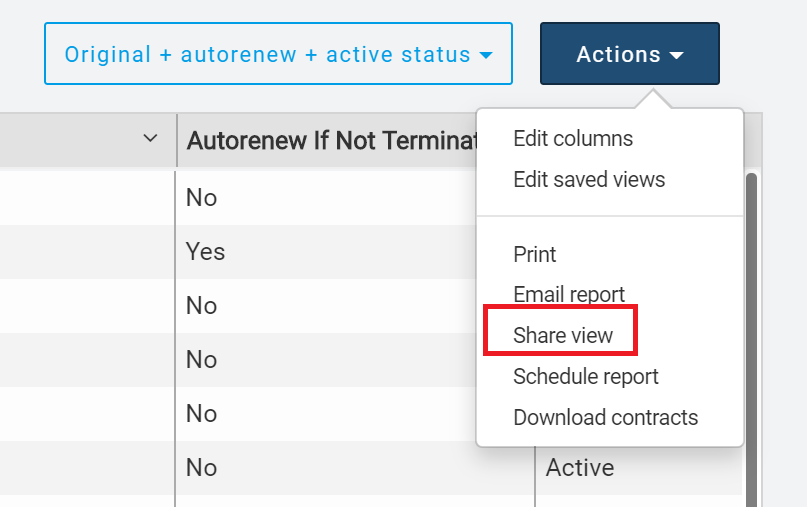The width and height of the screenshot is (807, 507).
Task: Select Share view menu entry
Action: pyautogui.click(x=563, y=335)
